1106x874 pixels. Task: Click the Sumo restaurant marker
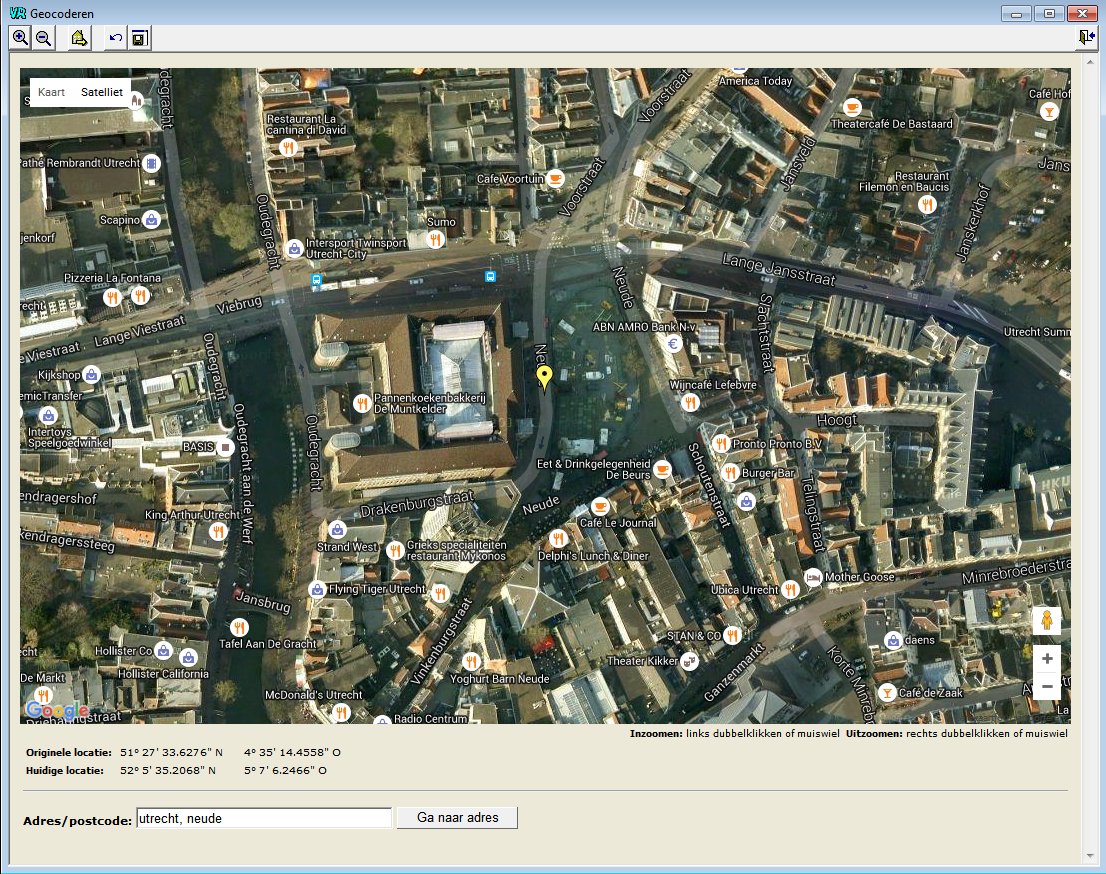(435, 239)
